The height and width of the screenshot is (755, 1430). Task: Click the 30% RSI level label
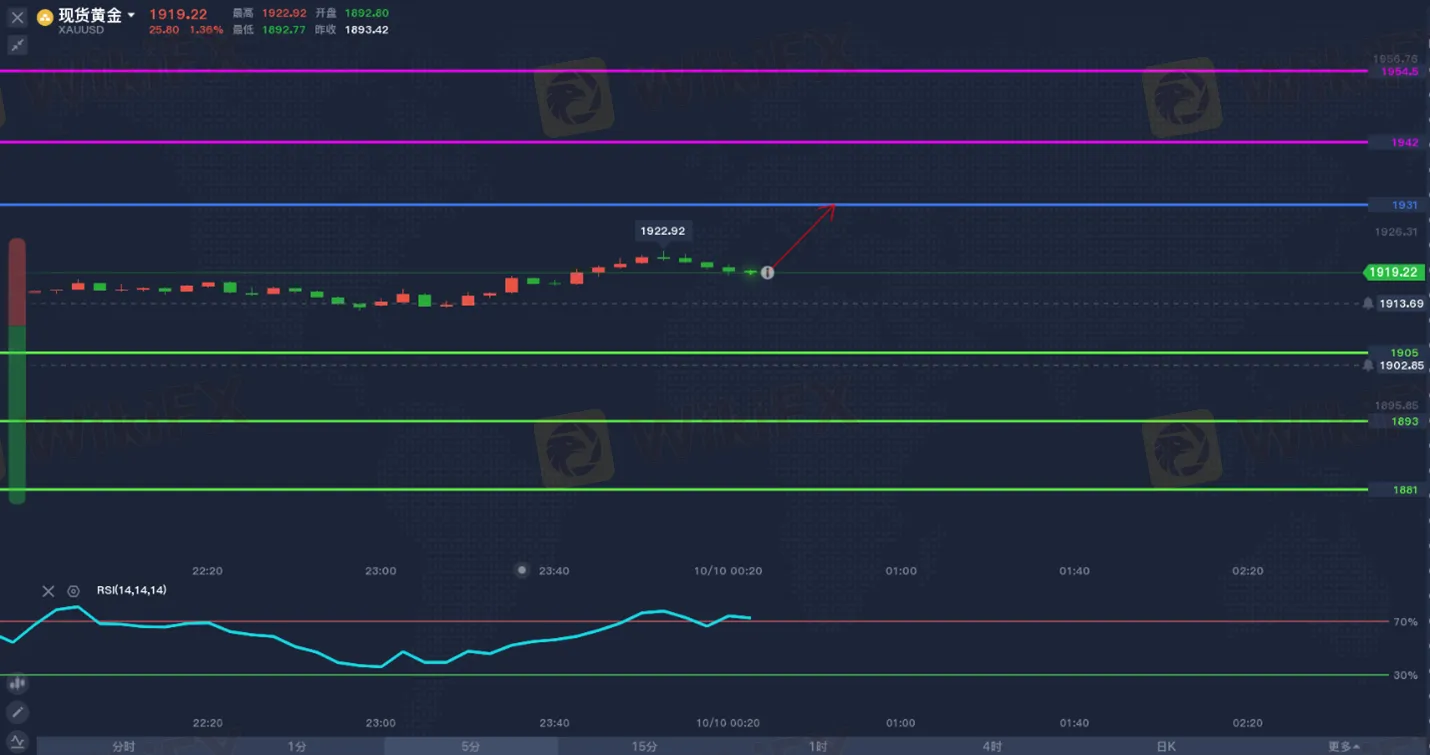click(1405, 676)
